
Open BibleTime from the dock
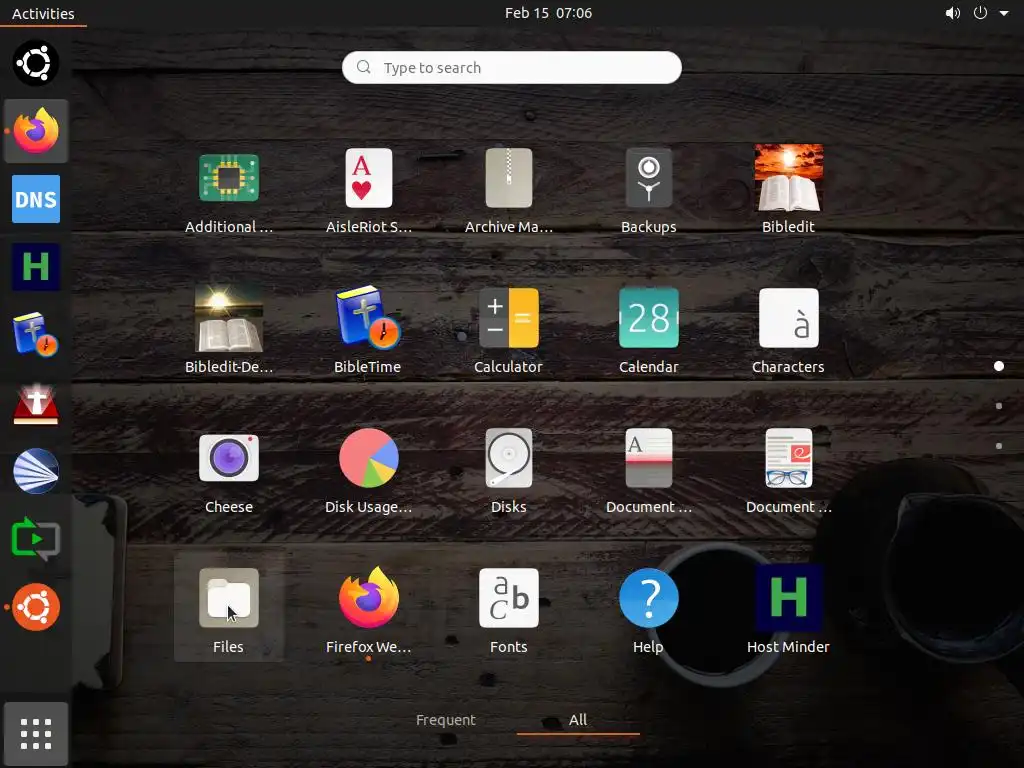[x=36, y=334]
